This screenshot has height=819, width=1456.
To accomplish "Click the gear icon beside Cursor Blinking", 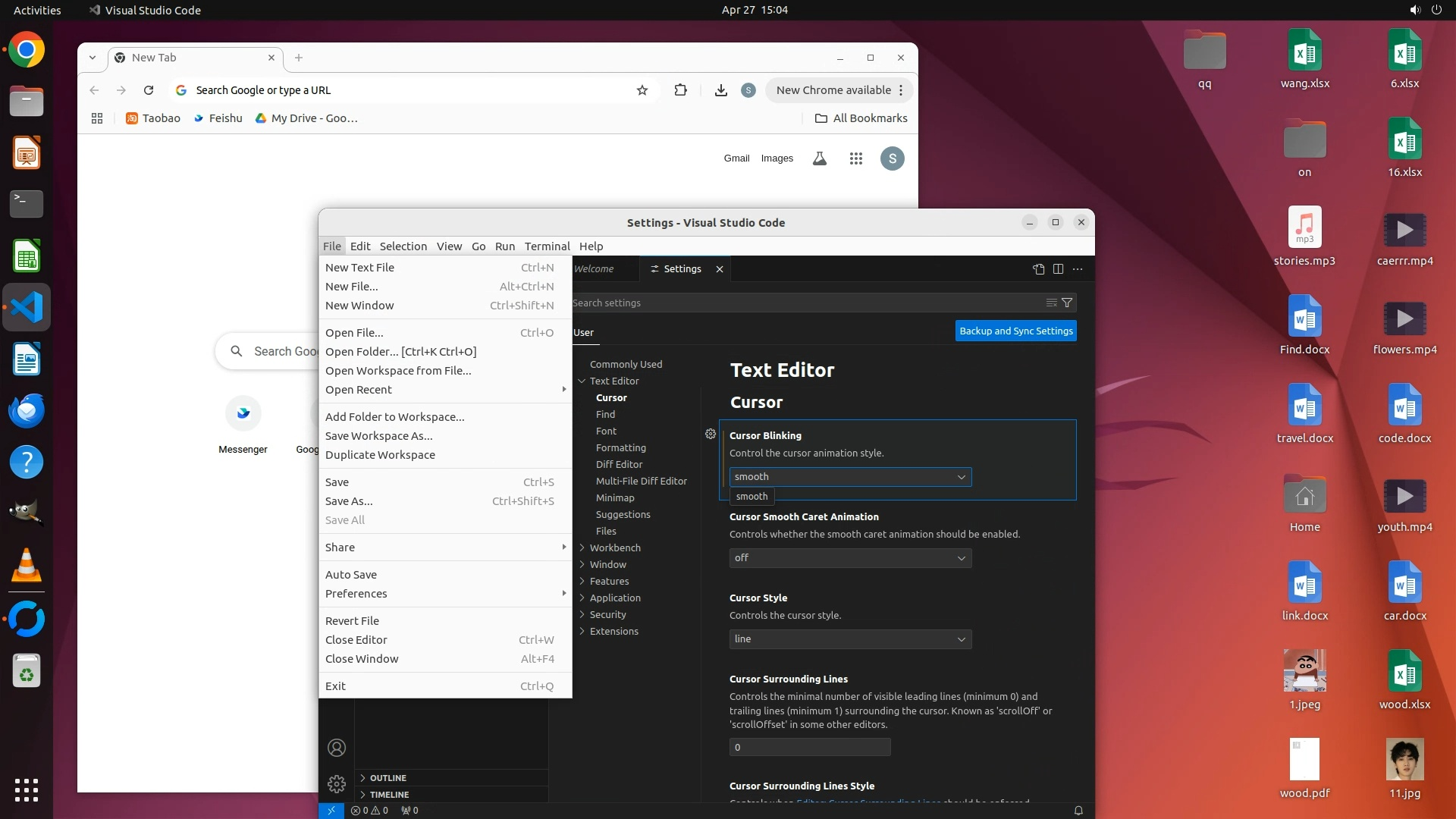I will click(x=711, y=435).
